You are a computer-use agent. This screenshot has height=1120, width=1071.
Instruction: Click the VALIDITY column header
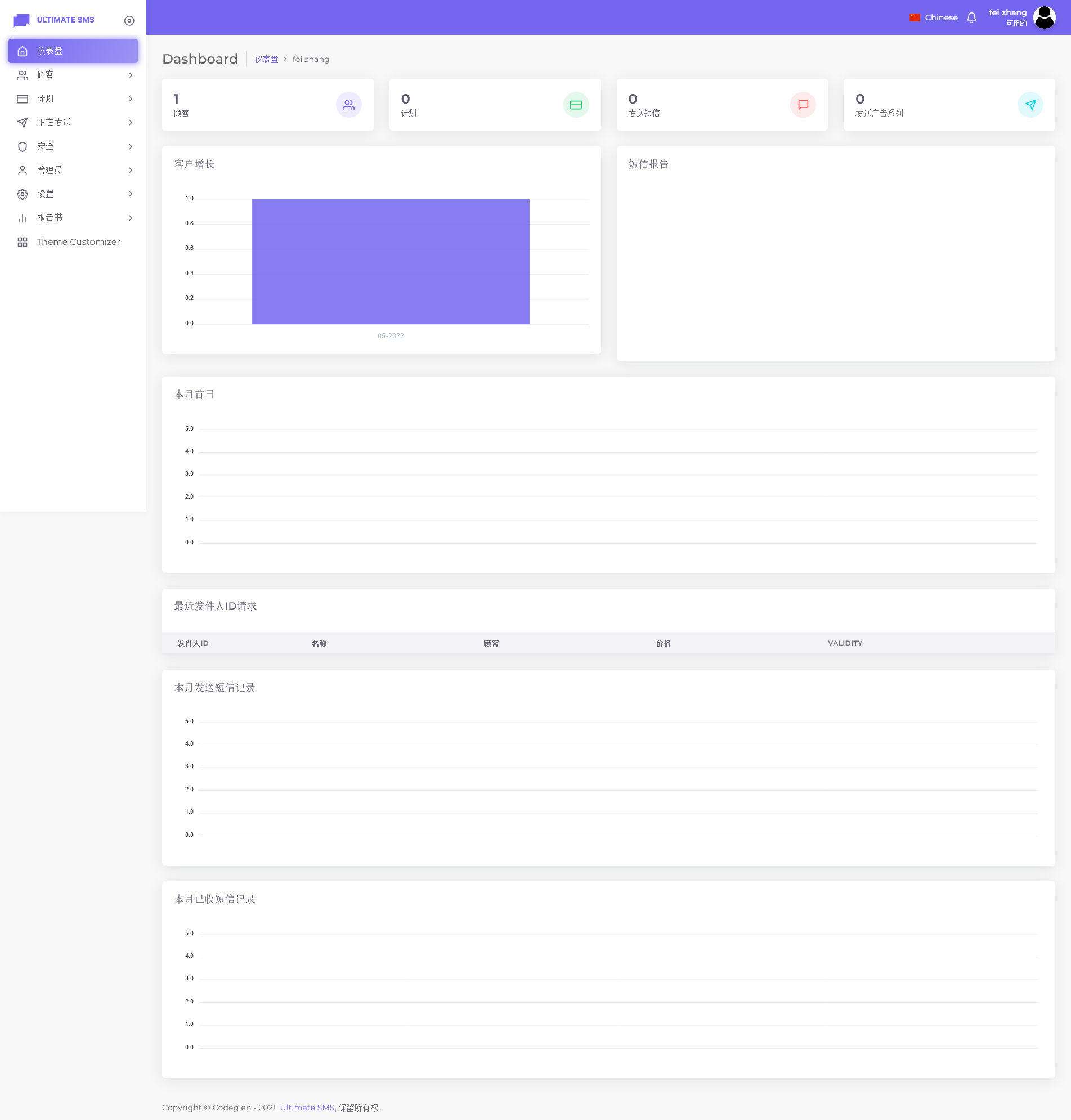845,643
